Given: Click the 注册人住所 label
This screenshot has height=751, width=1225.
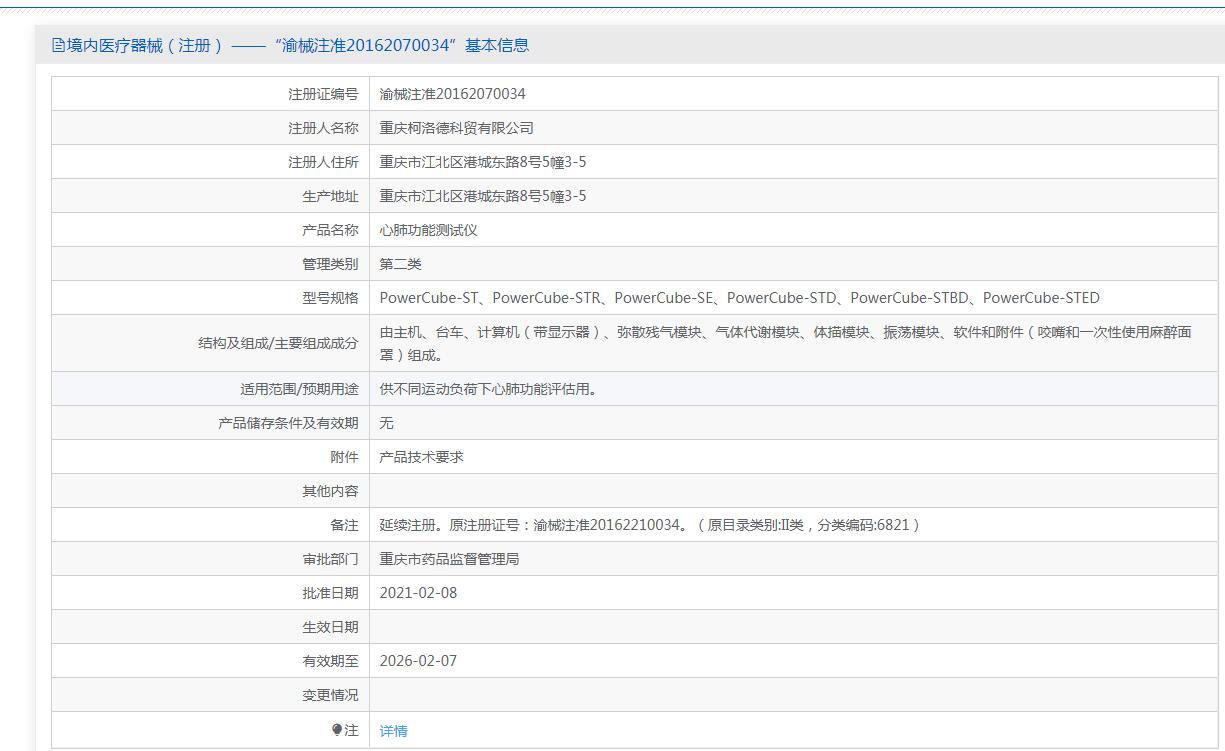Looking at the screenshot, I should point(323,162).
